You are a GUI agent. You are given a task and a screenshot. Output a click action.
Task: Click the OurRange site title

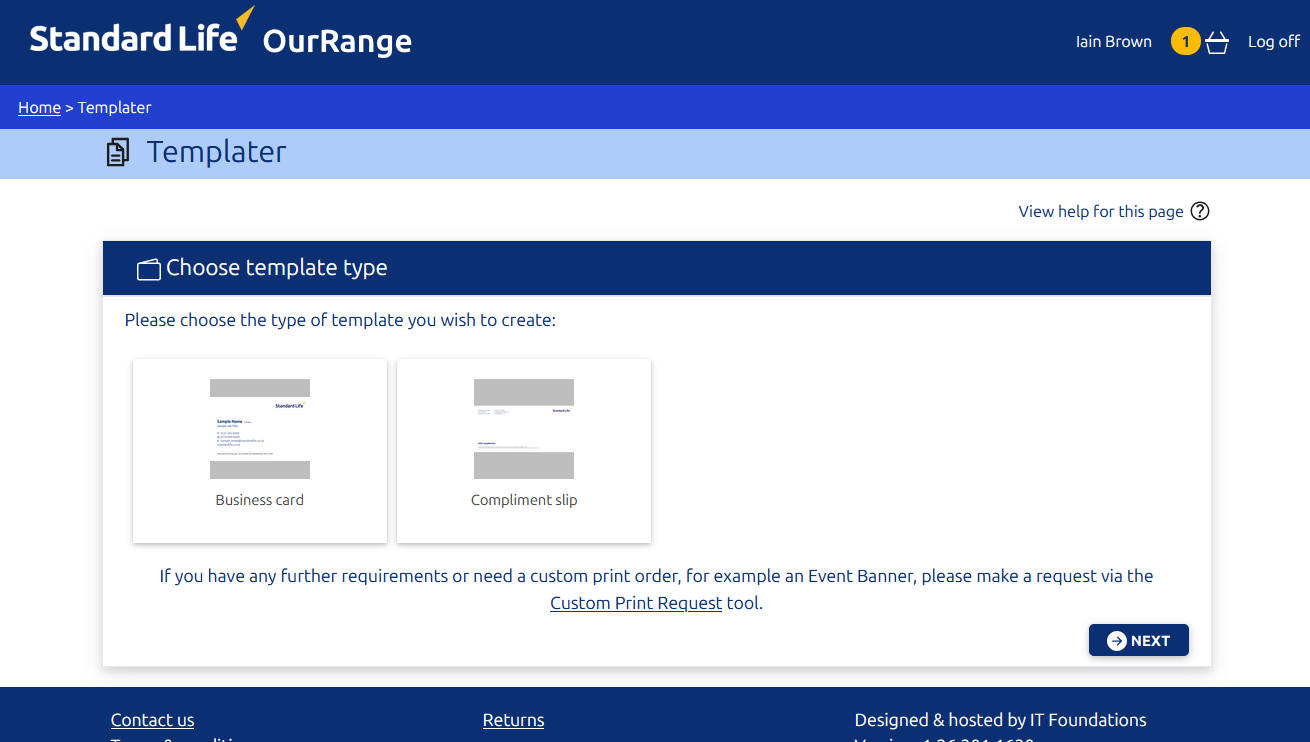point(337,42)
